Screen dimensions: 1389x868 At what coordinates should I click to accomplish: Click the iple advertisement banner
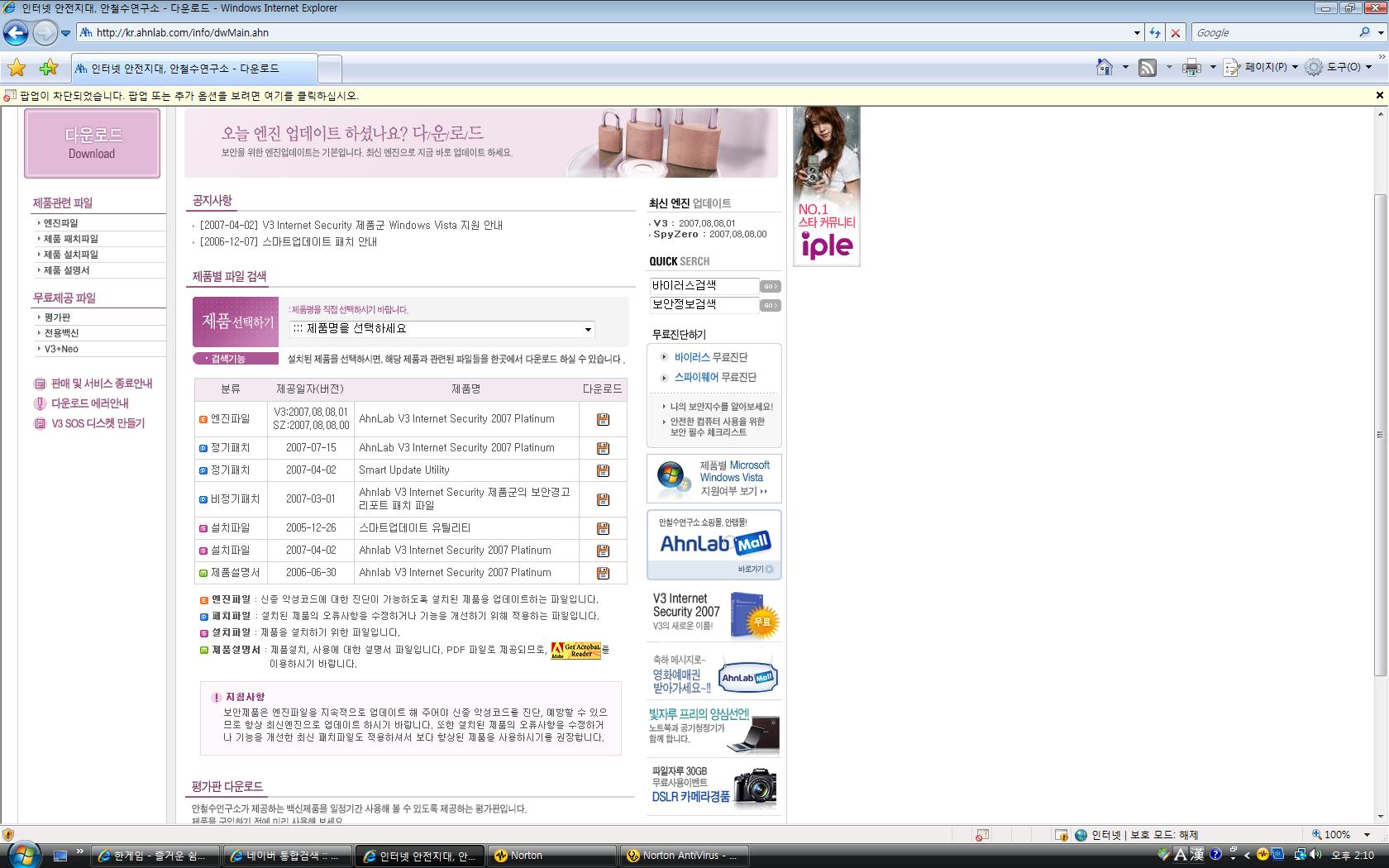pos(826,186)
